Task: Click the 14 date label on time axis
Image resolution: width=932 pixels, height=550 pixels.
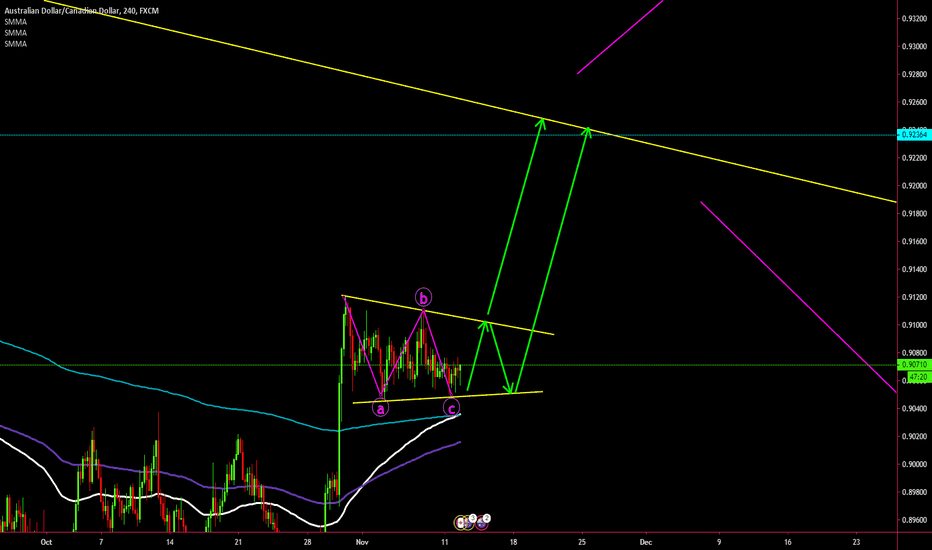Action: [x=170, y=542]
